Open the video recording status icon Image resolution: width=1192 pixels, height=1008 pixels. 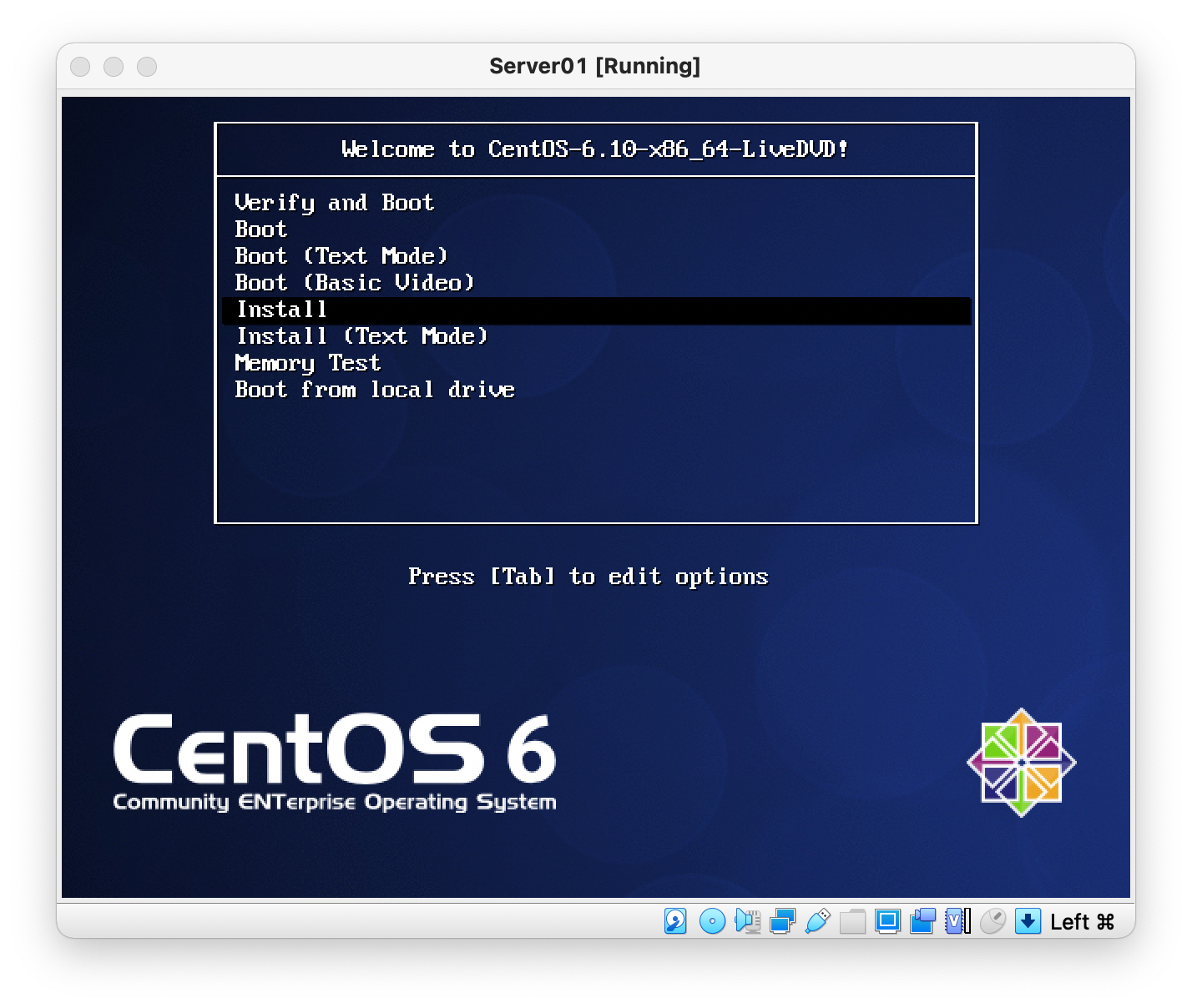(x=922, y=921)
